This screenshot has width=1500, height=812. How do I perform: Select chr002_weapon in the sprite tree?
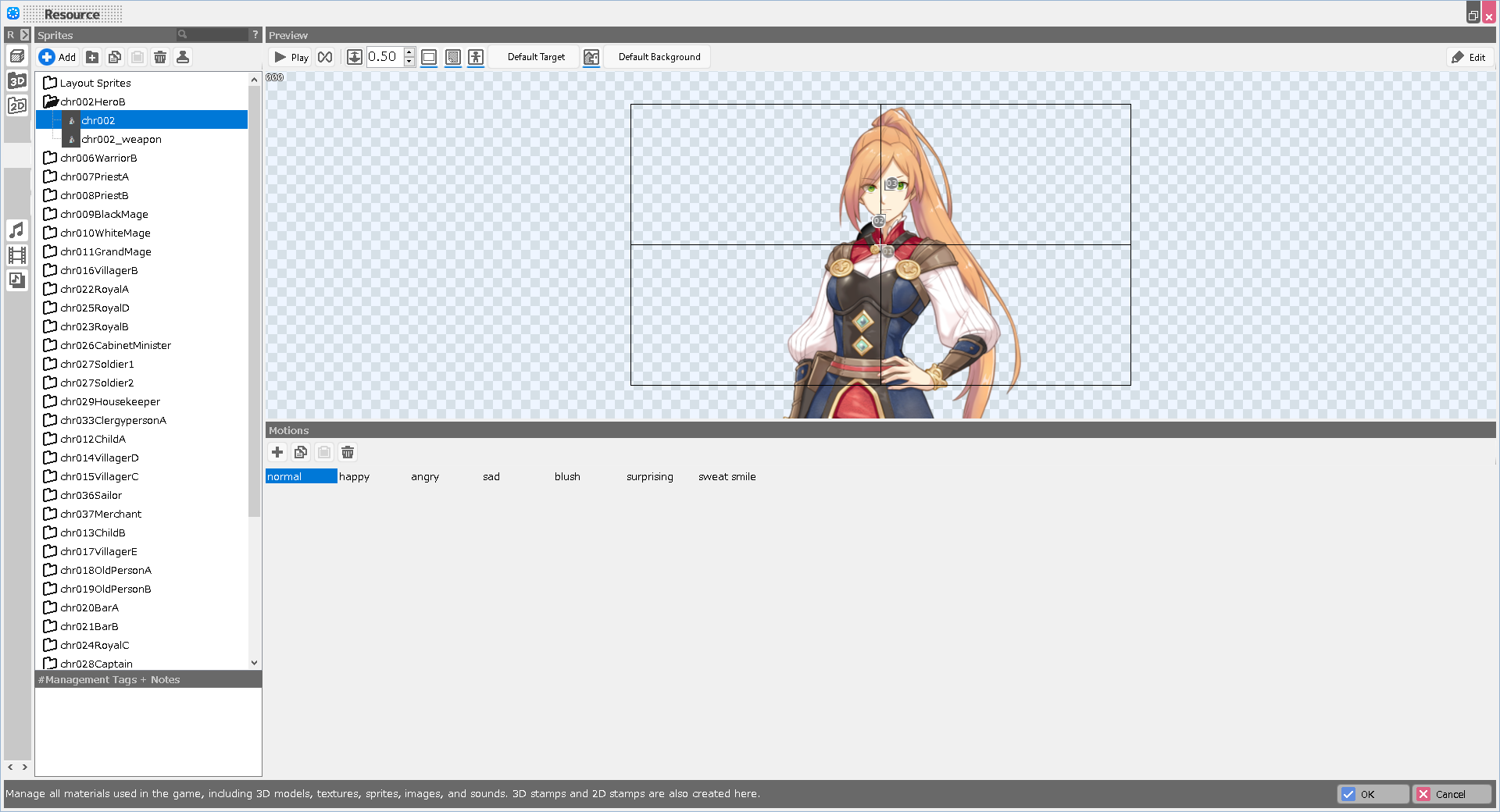(122, 139)
